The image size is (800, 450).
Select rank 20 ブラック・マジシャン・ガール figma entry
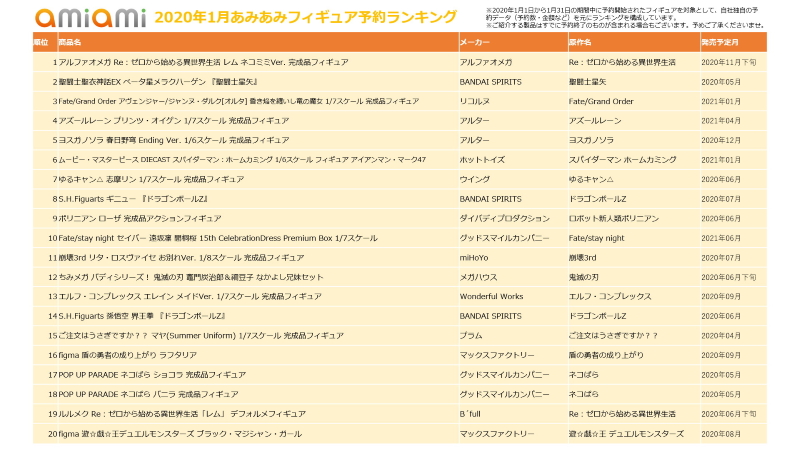point(175,433)
